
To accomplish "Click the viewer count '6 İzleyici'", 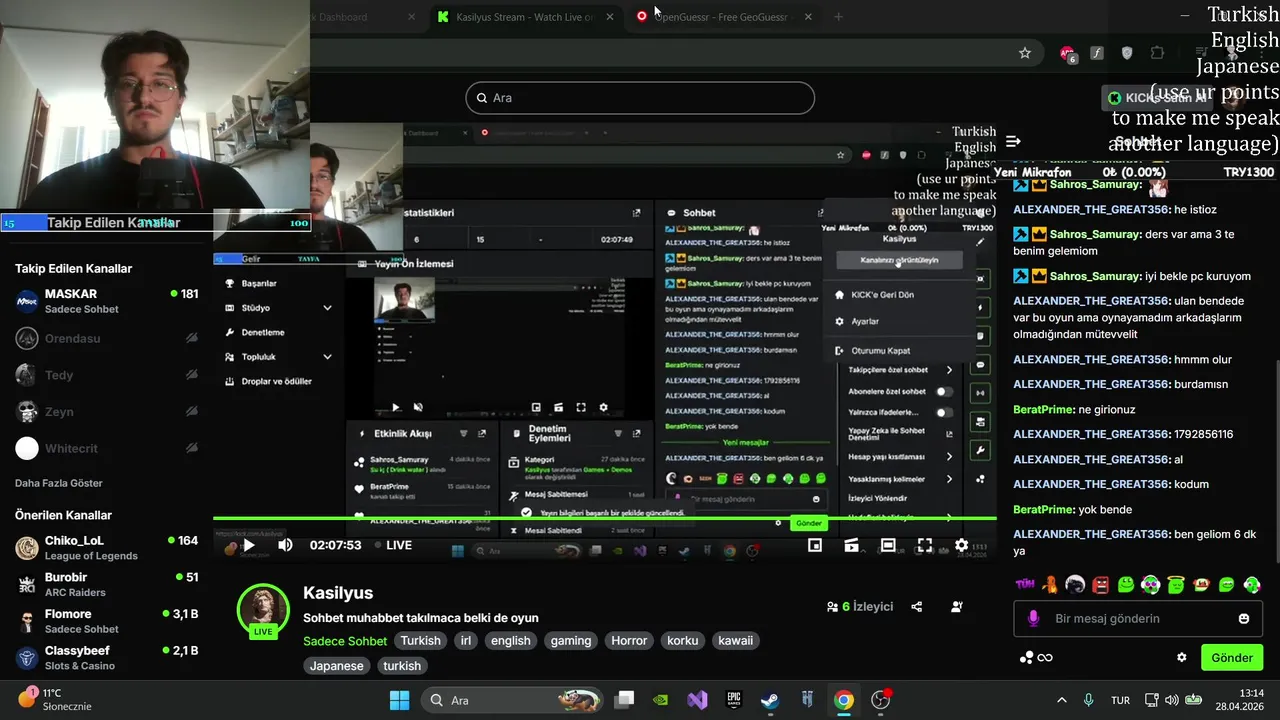I will coord(860,607).
